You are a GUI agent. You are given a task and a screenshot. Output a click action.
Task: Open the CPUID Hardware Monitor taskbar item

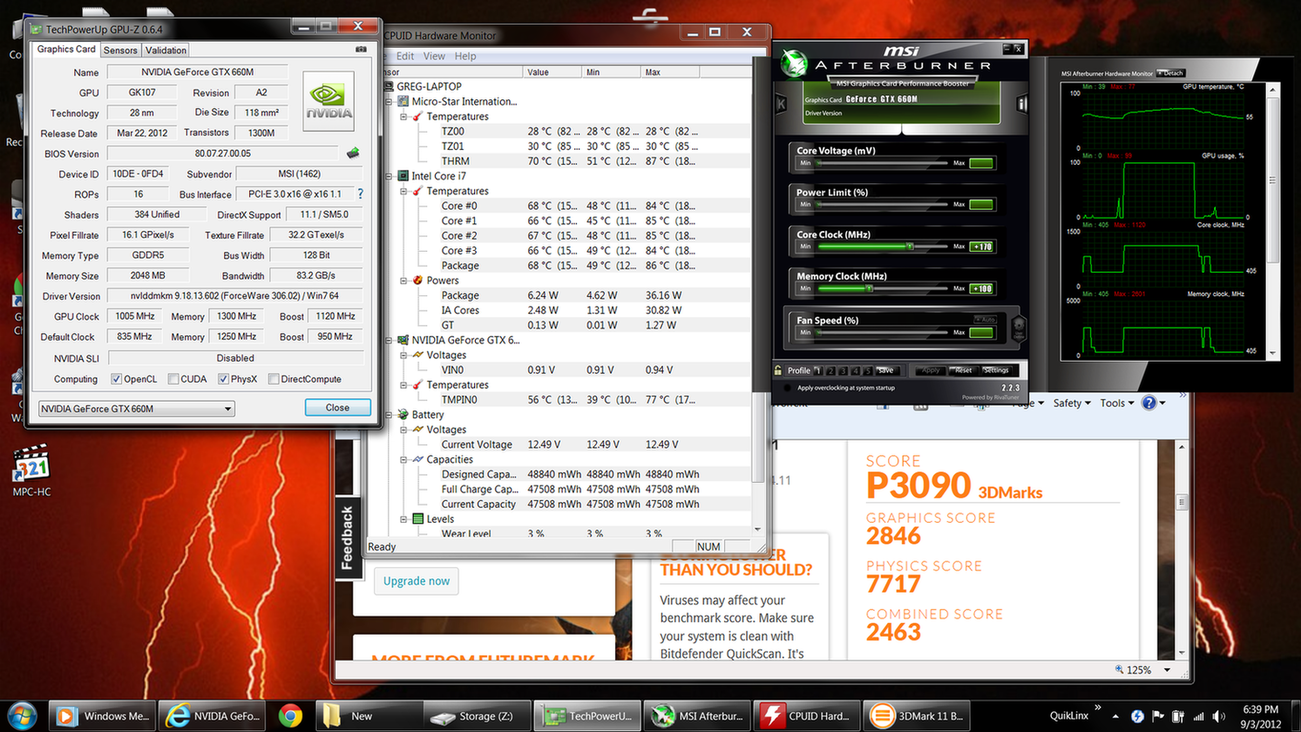click(x=805, y=716)
